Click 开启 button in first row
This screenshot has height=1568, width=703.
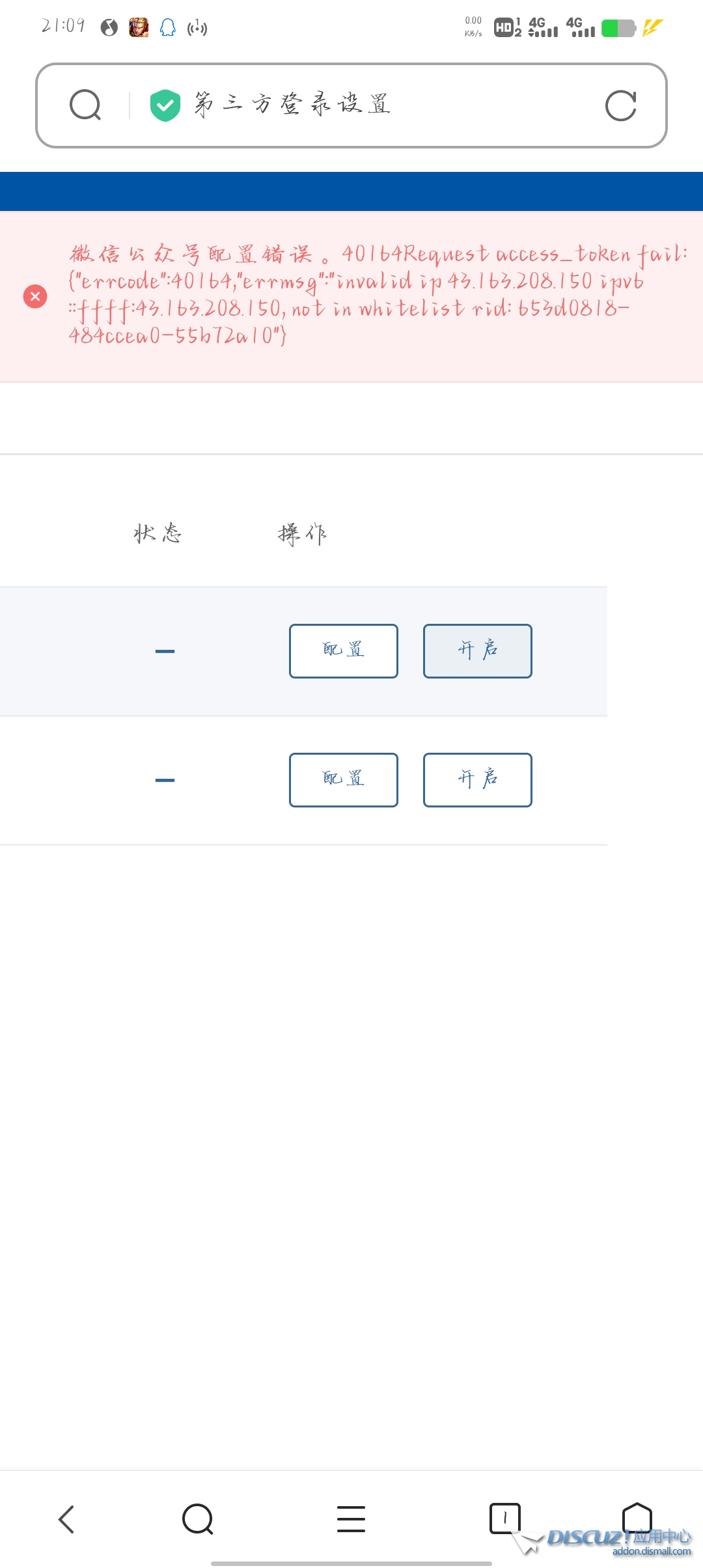tap(477, 651)
